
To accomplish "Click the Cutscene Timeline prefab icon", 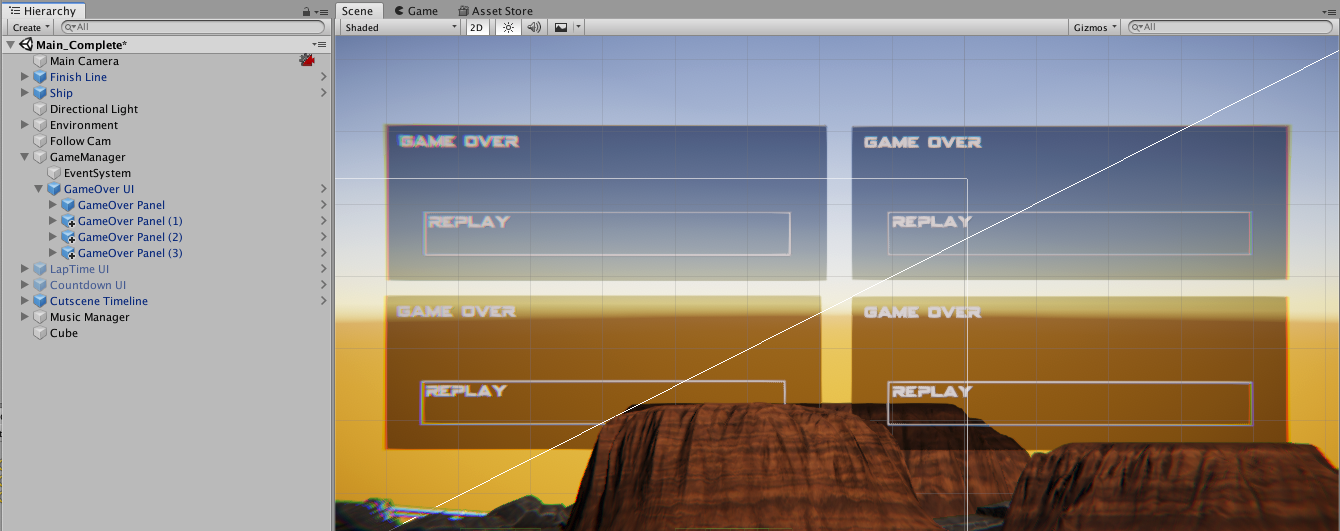I will (x=40, y=301).
